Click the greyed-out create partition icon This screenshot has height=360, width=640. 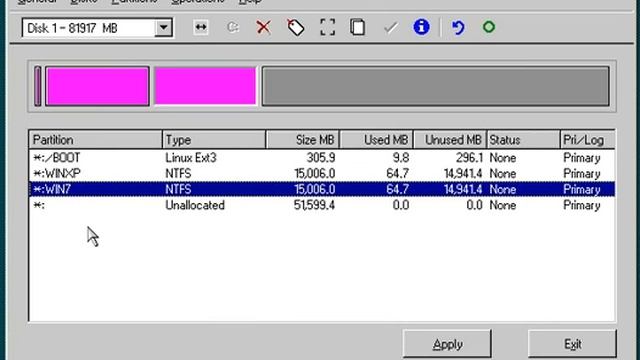pyautogui.click(x=233, y=27)
